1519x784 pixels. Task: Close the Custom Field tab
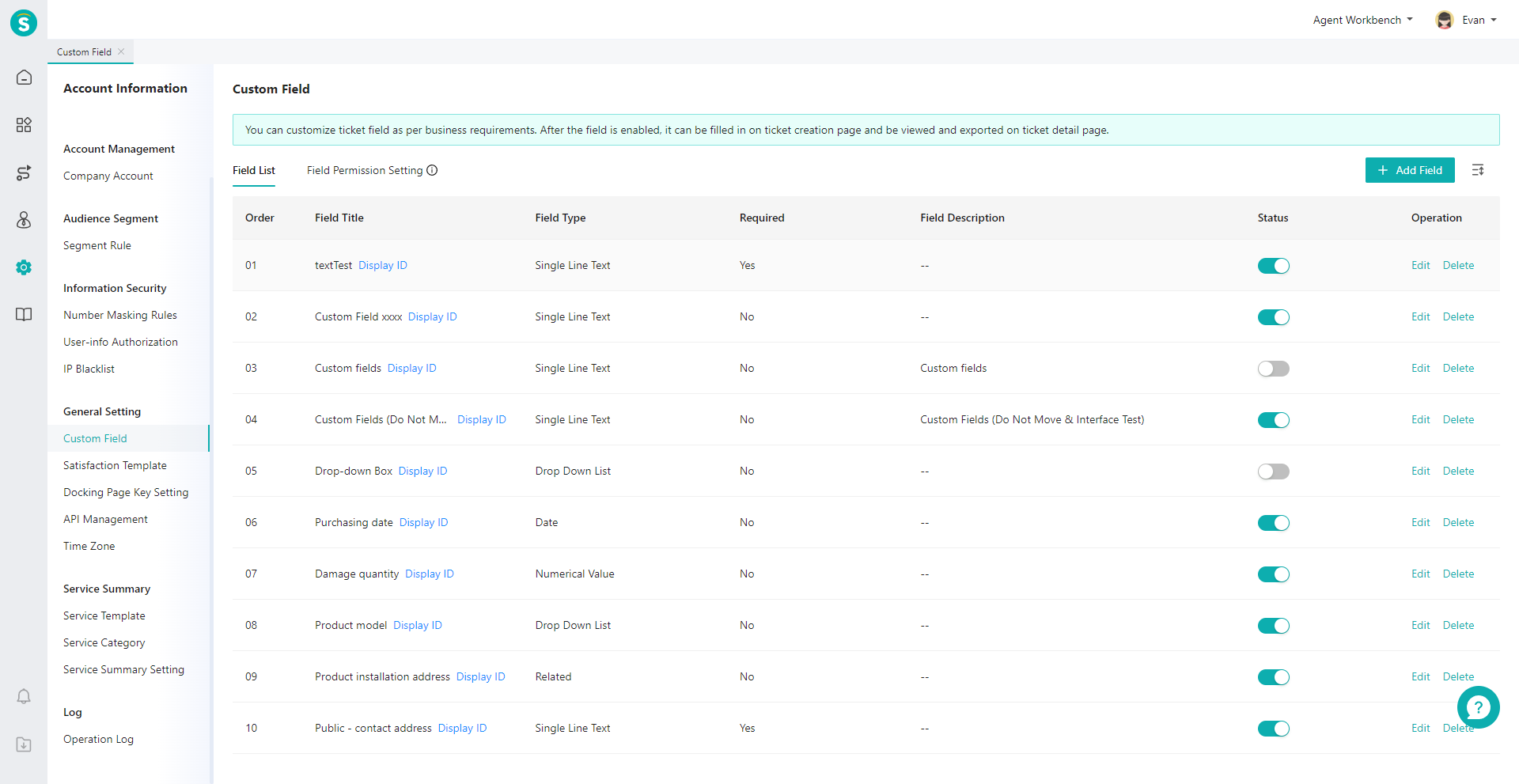(x=121, y=51)
